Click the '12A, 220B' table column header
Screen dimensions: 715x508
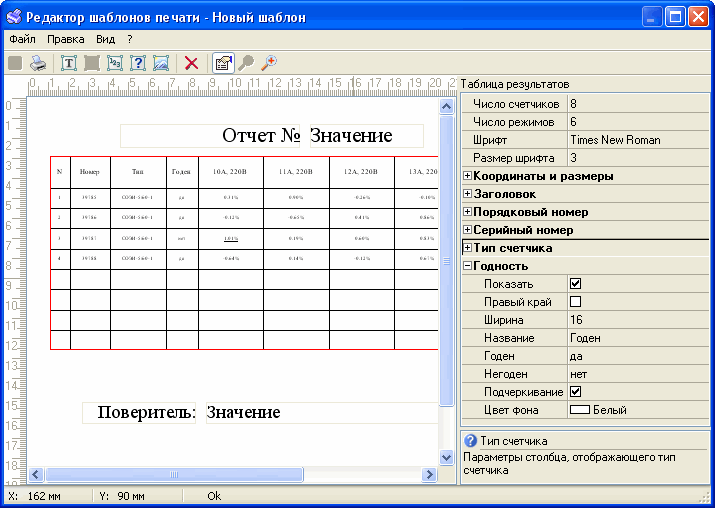click(362, 172)
